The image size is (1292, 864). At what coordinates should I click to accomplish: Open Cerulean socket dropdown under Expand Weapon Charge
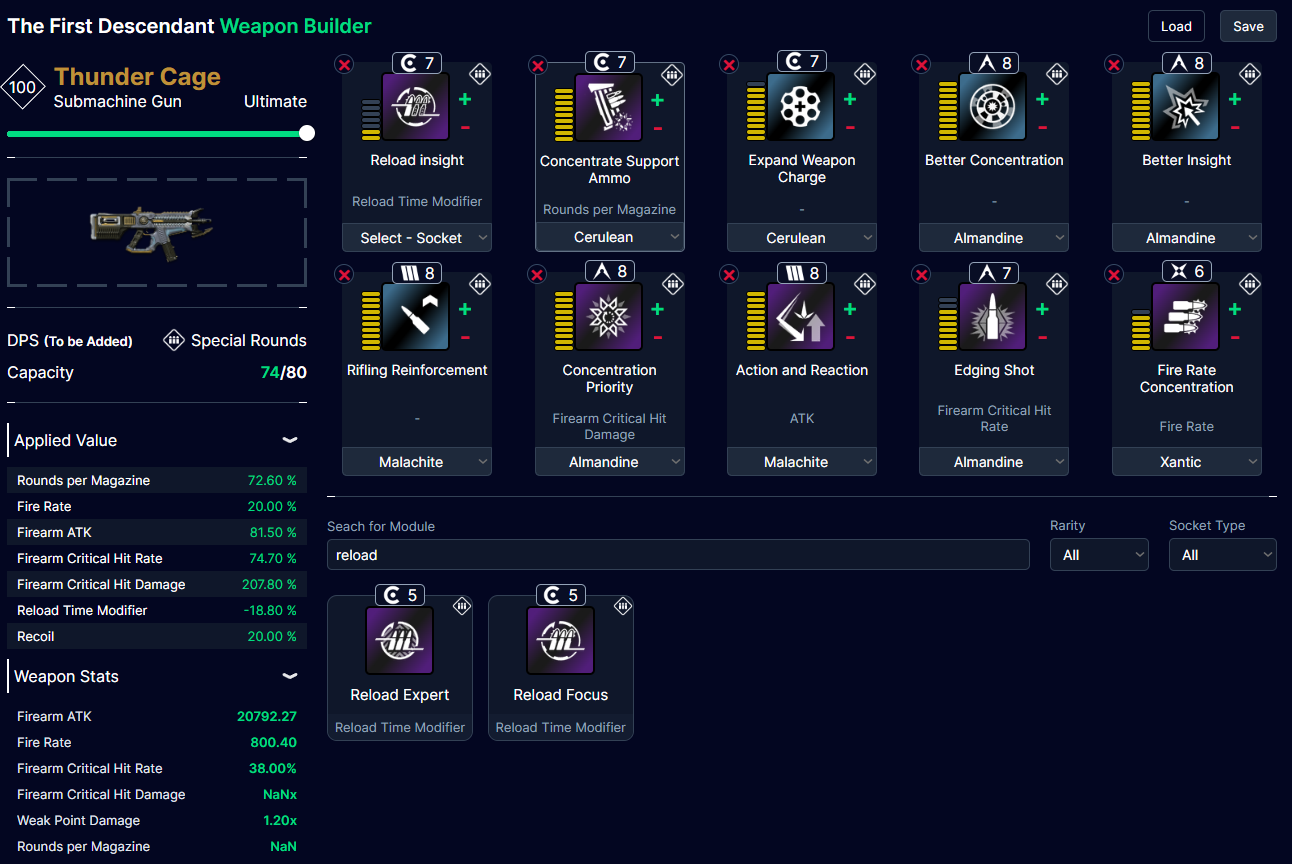coord(802,238)
